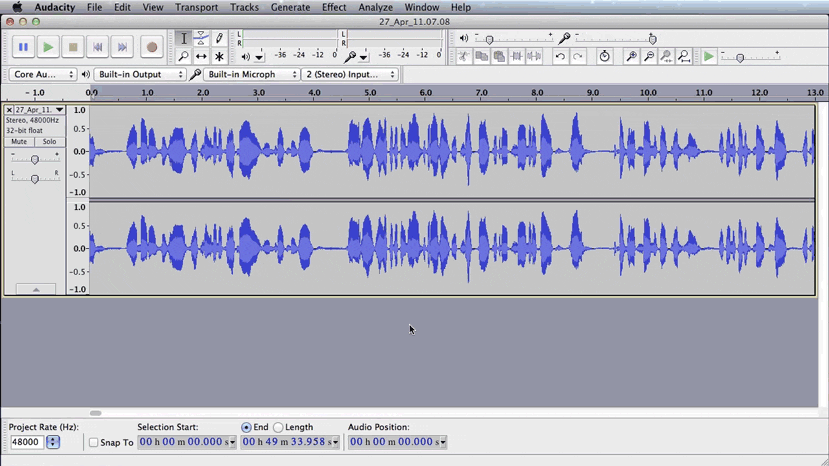Viewport: 829px width, 466px height.
Task: Open the Effect menu
Action: point(334,7)
